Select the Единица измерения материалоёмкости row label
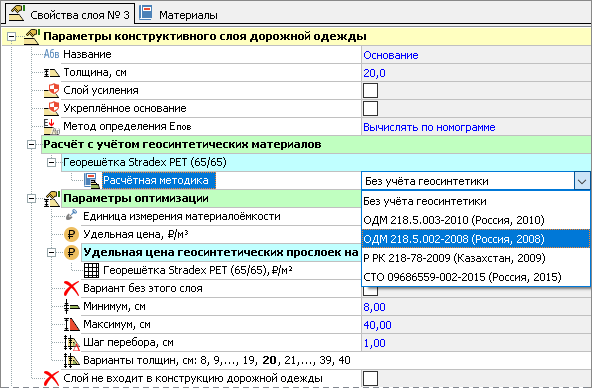Screen dimensions: 592x388 [x=182, y=216]
